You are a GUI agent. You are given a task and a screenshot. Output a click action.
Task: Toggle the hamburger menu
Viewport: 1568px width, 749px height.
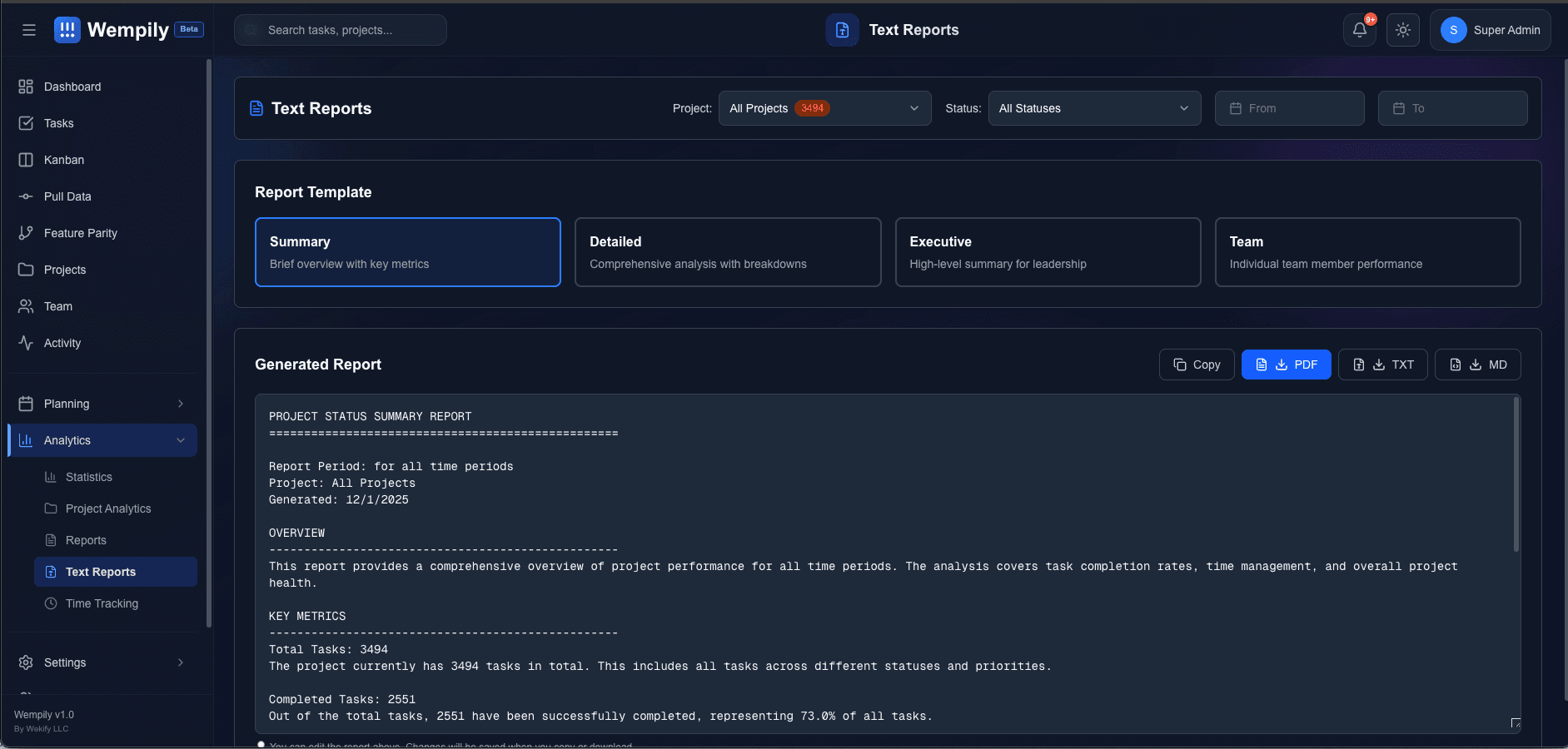pos(29,29)
